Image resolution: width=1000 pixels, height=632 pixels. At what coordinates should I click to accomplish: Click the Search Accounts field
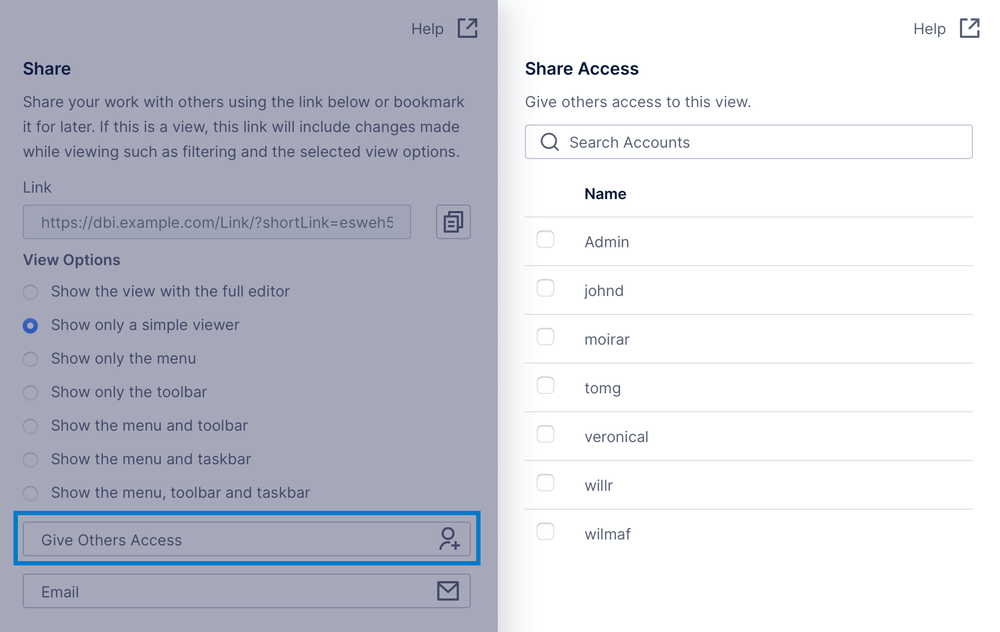tap(760, 142)
